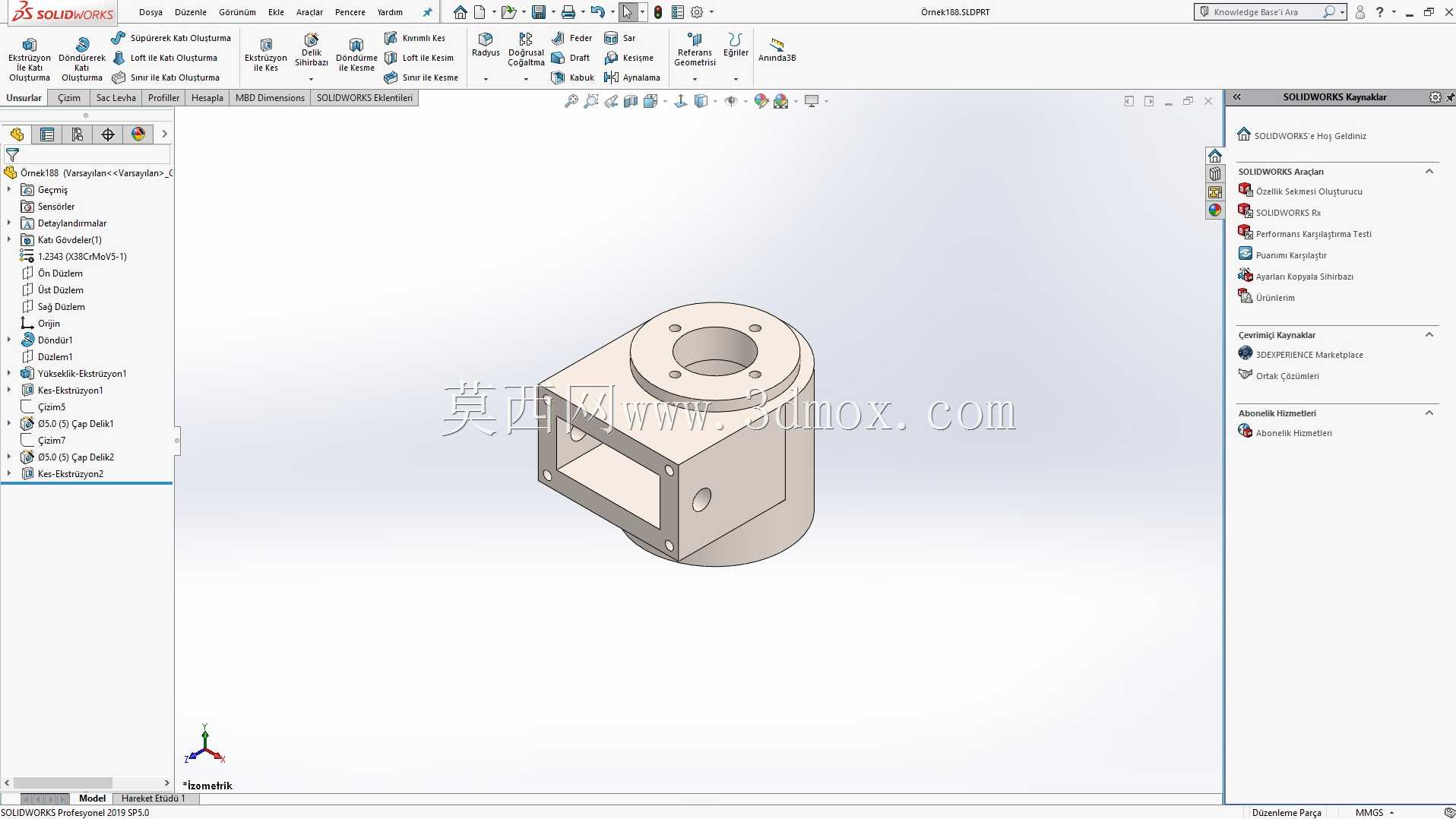Click the Save icon in toolbar
The image size is (1456, 819).
point(539,12)
